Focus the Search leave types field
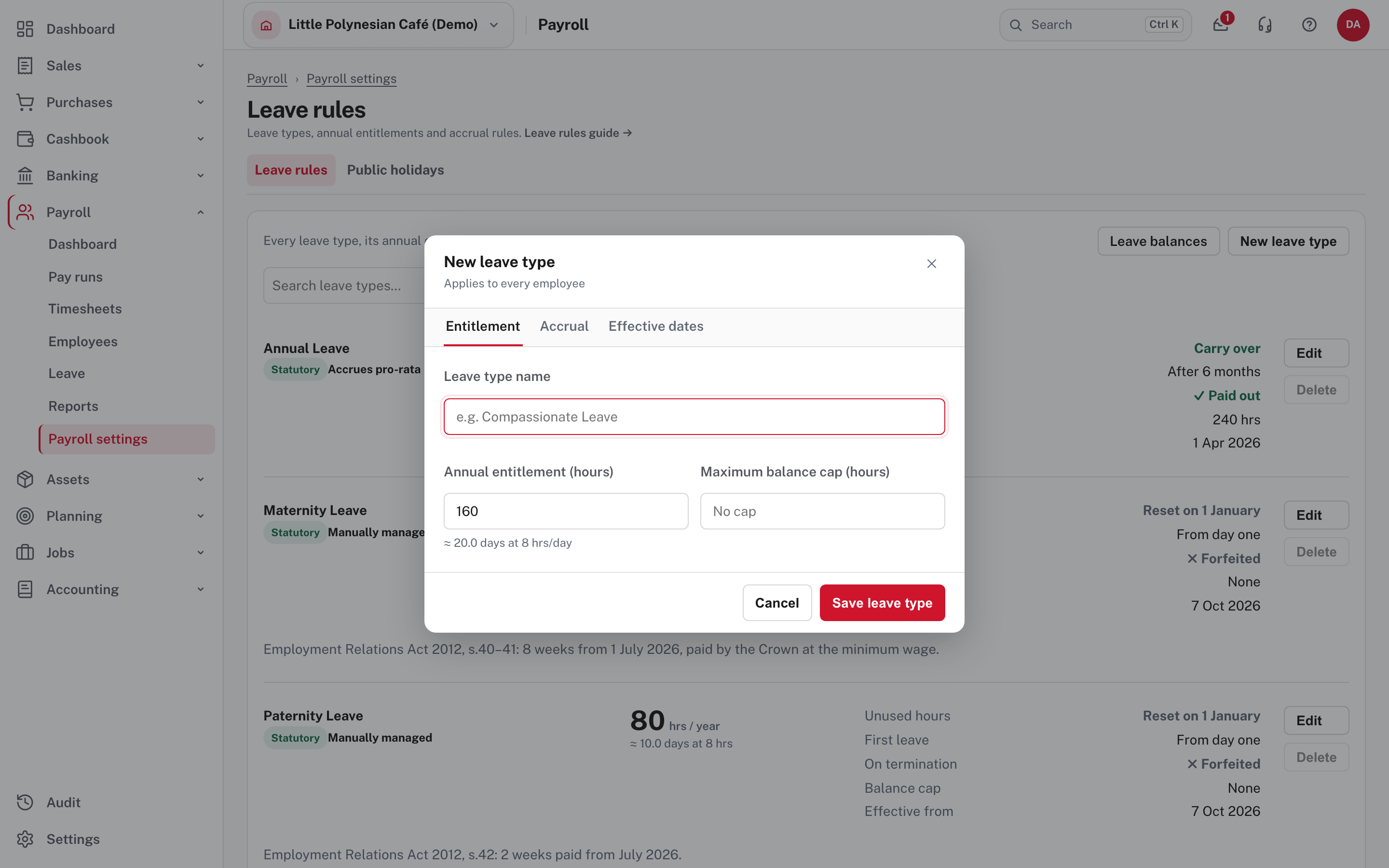The width and height of the screenshot is (1389, 868). (344, 285)
